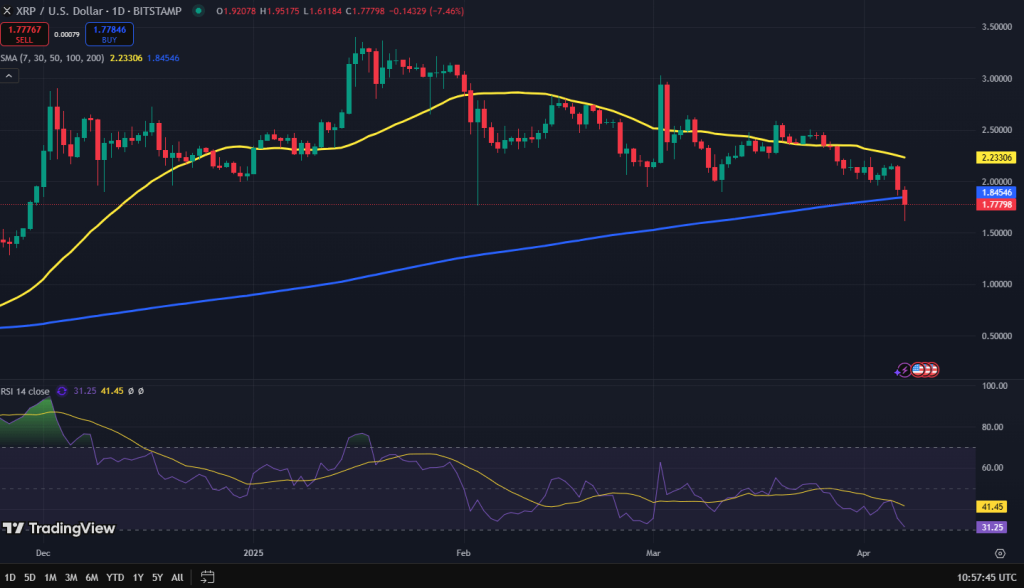
Task: Click the red SELL price button
Action: click(x=24, y=34)
